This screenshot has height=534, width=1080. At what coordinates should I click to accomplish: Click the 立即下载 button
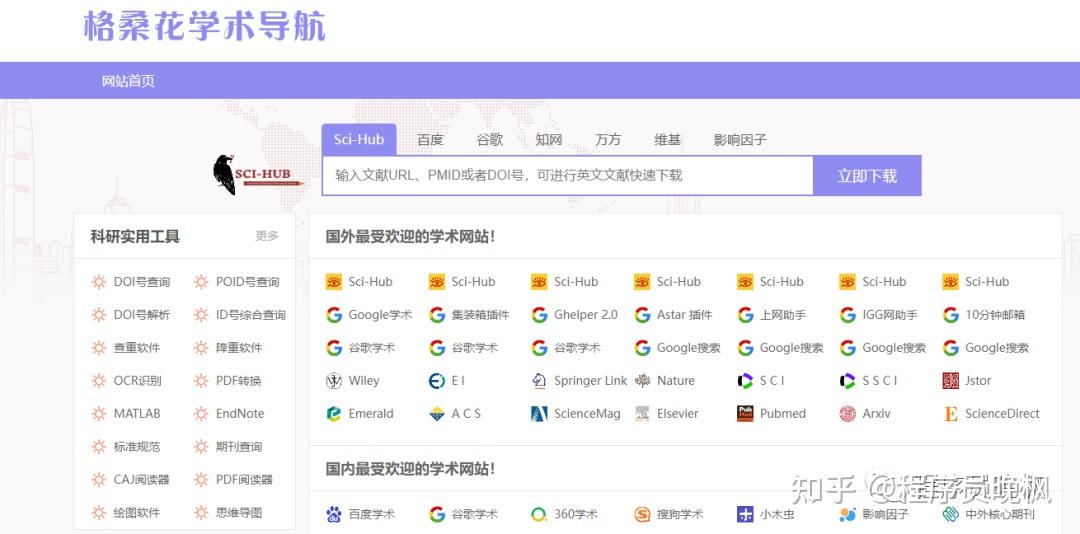click(867, 176)
